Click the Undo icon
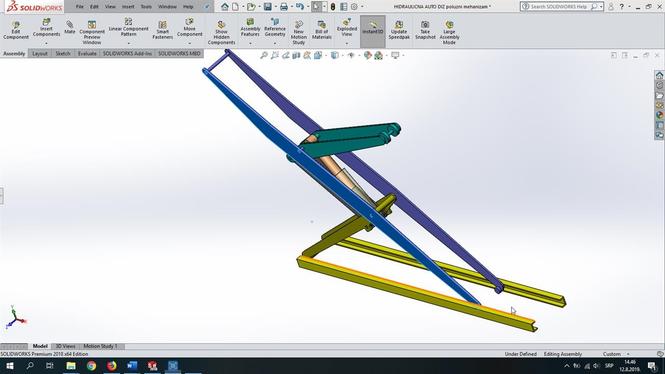This screenshot has width=665, height=374. coord(300,7)
